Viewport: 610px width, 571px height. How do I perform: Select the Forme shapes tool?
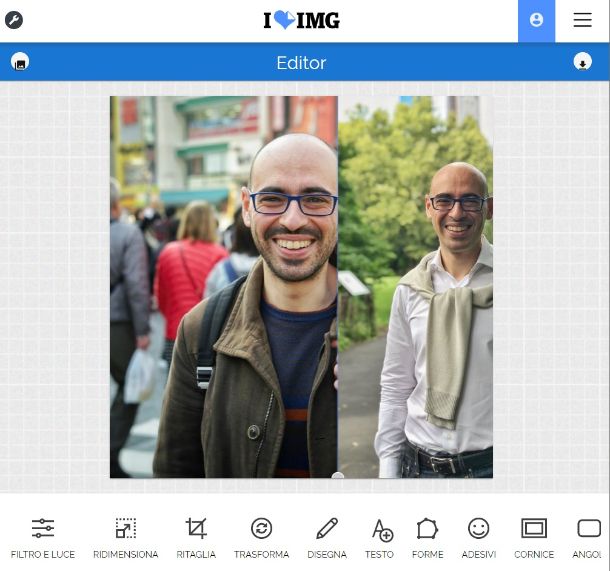pyautogui.click(x=428, y=538)
